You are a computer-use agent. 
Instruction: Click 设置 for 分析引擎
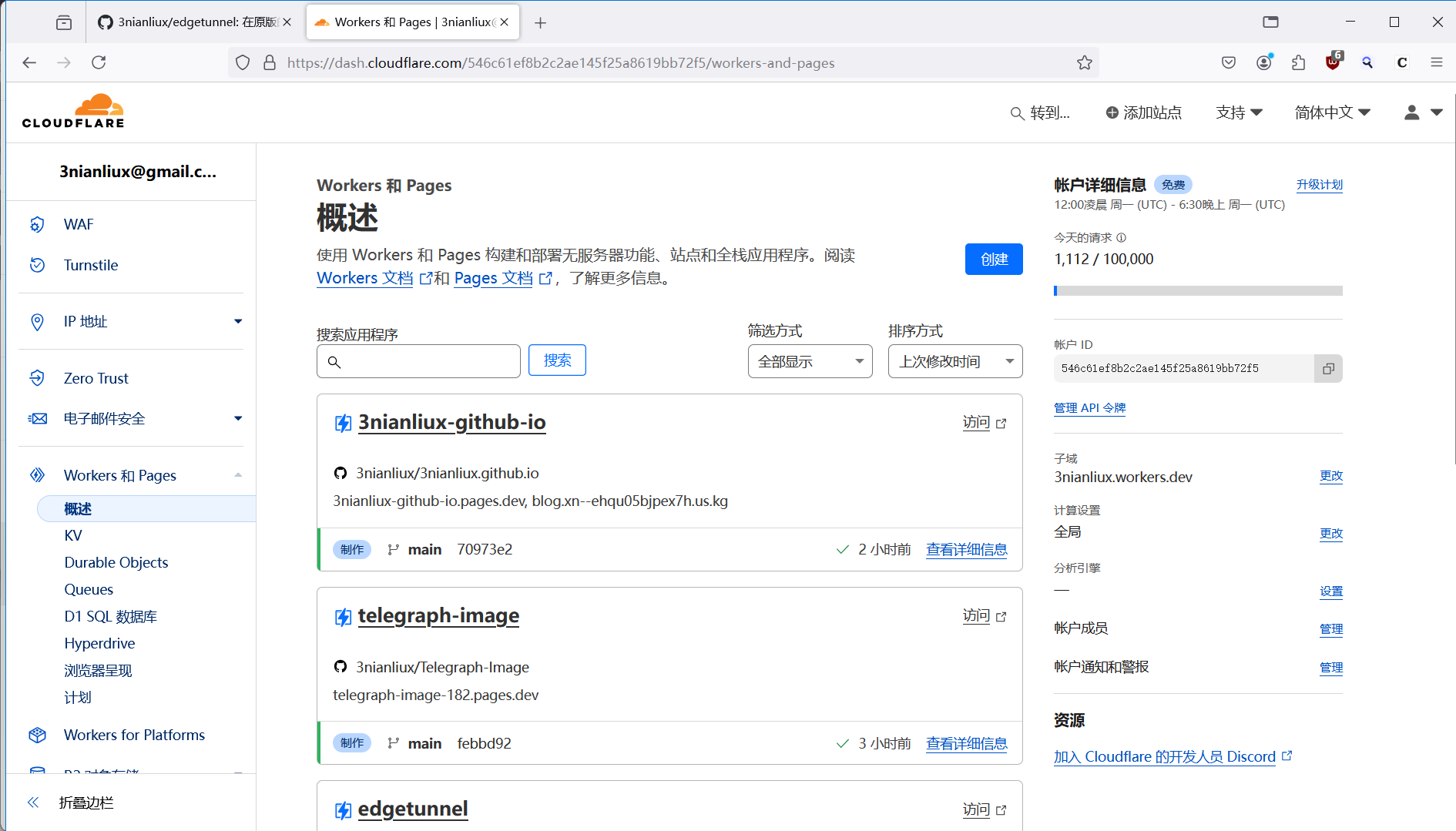[x=1331, y=591]
